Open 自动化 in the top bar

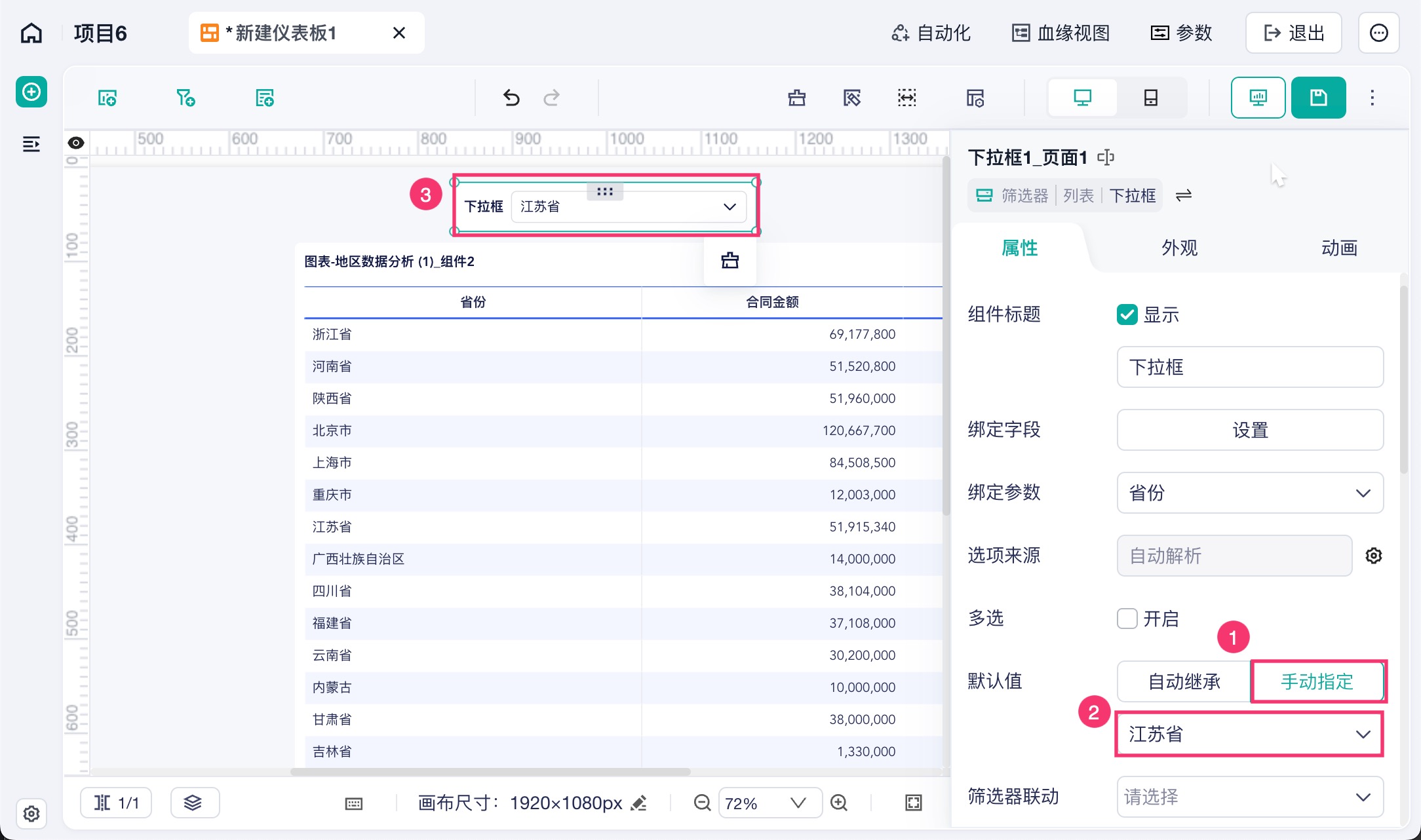pyautogui.click(x=931, y=33)
